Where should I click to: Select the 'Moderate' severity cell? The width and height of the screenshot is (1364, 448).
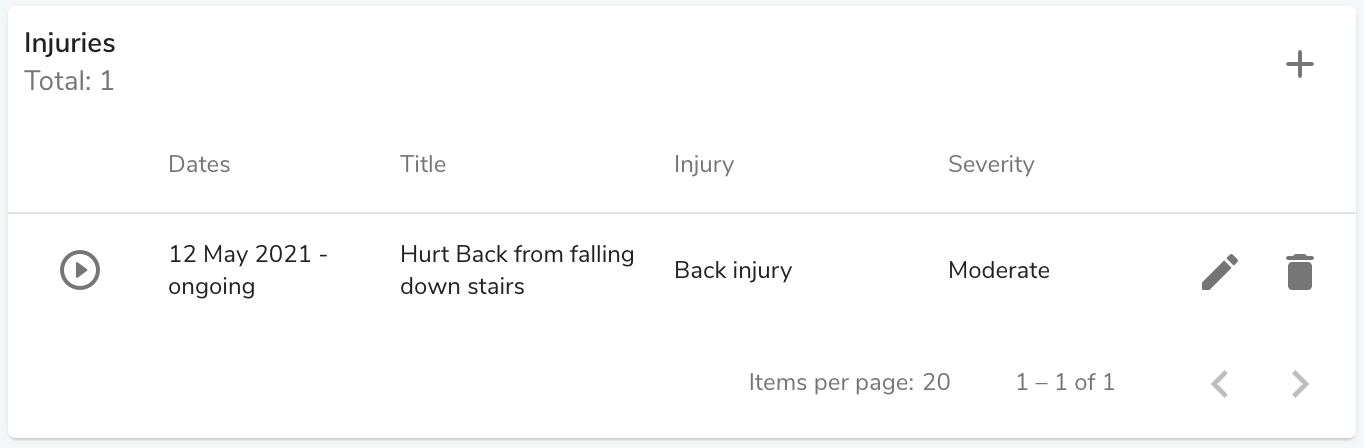point(999,270)
